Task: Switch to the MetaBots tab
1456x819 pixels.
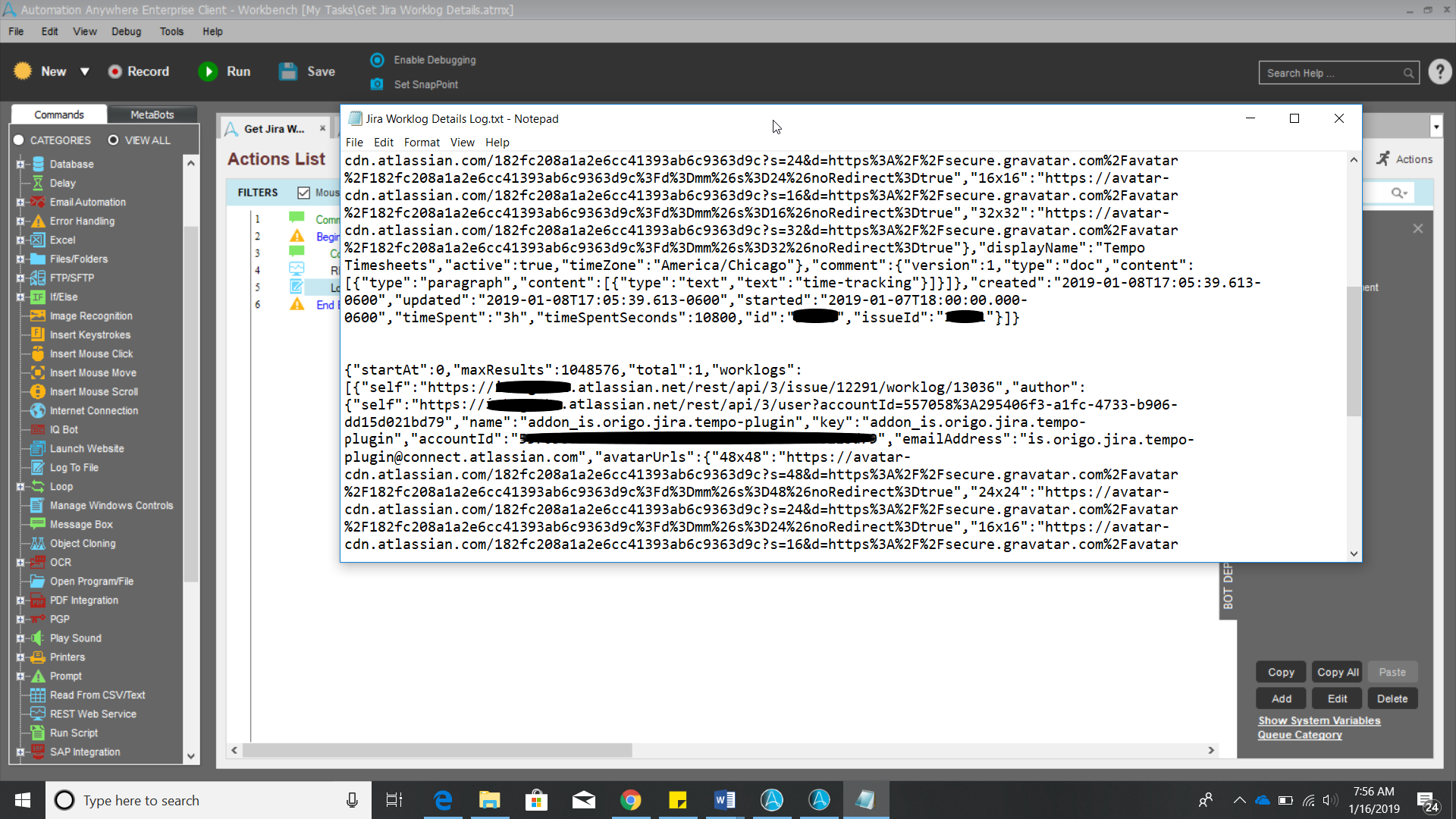Action: point(152,115)
